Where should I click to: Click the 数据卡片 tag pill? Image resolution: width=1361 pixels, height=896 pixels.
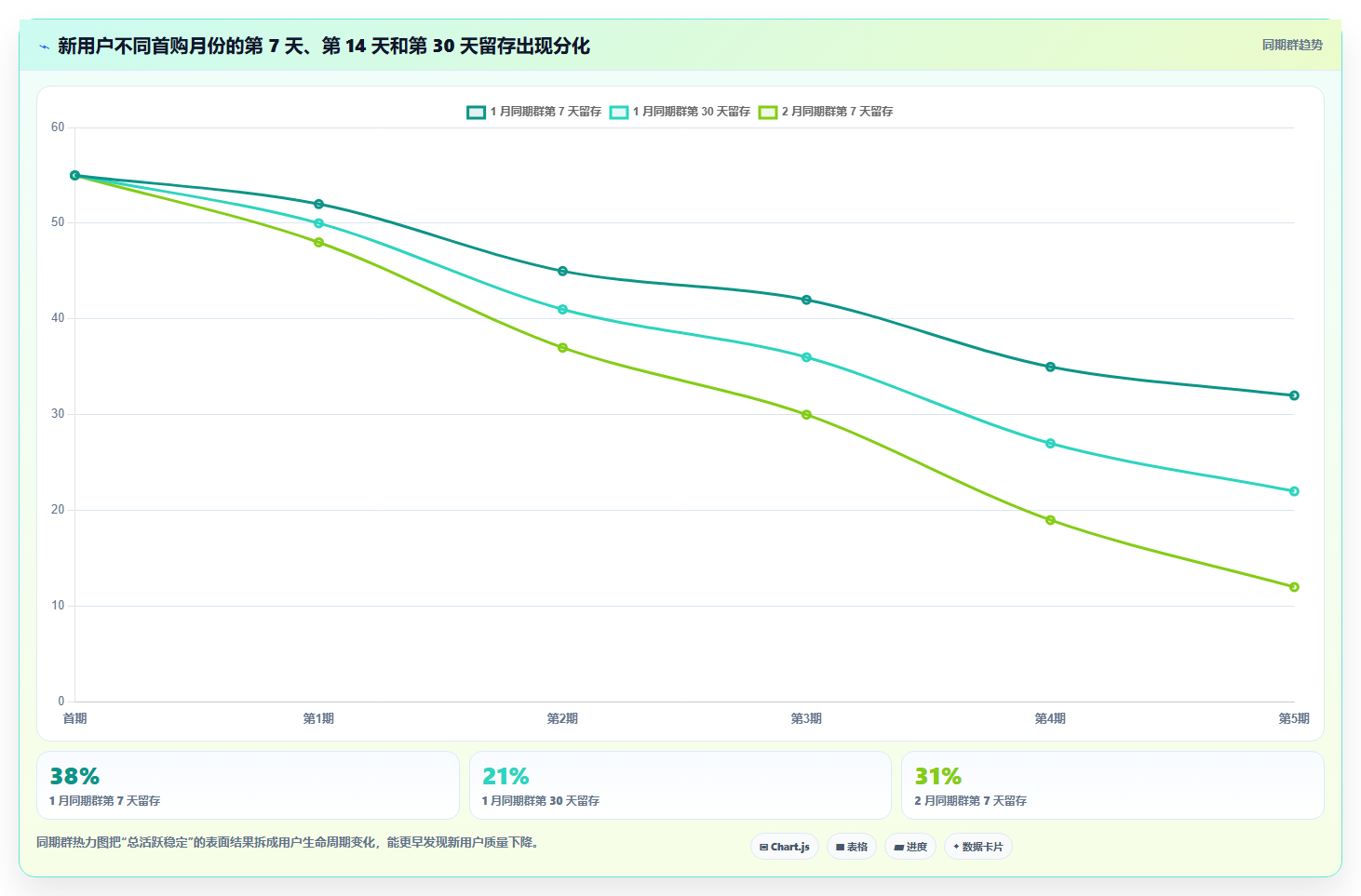[978, 847]
